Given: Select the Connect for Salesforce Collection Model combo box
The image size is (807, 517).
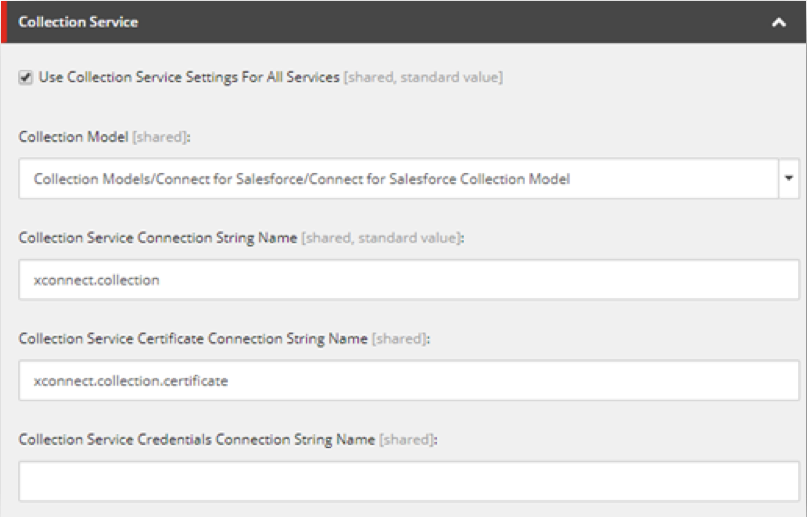Looking at the screenshot, I should click(x=398, y=179).
